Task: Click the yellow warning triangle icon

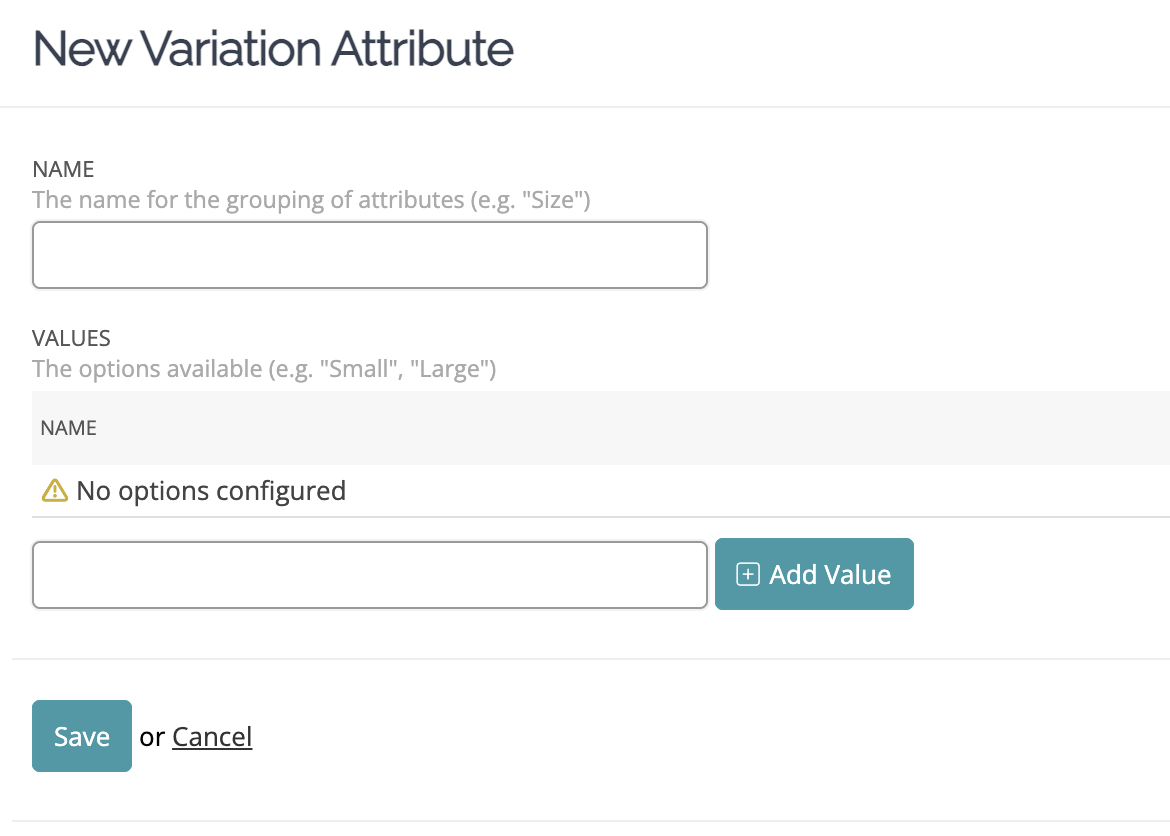Action: 54,491
